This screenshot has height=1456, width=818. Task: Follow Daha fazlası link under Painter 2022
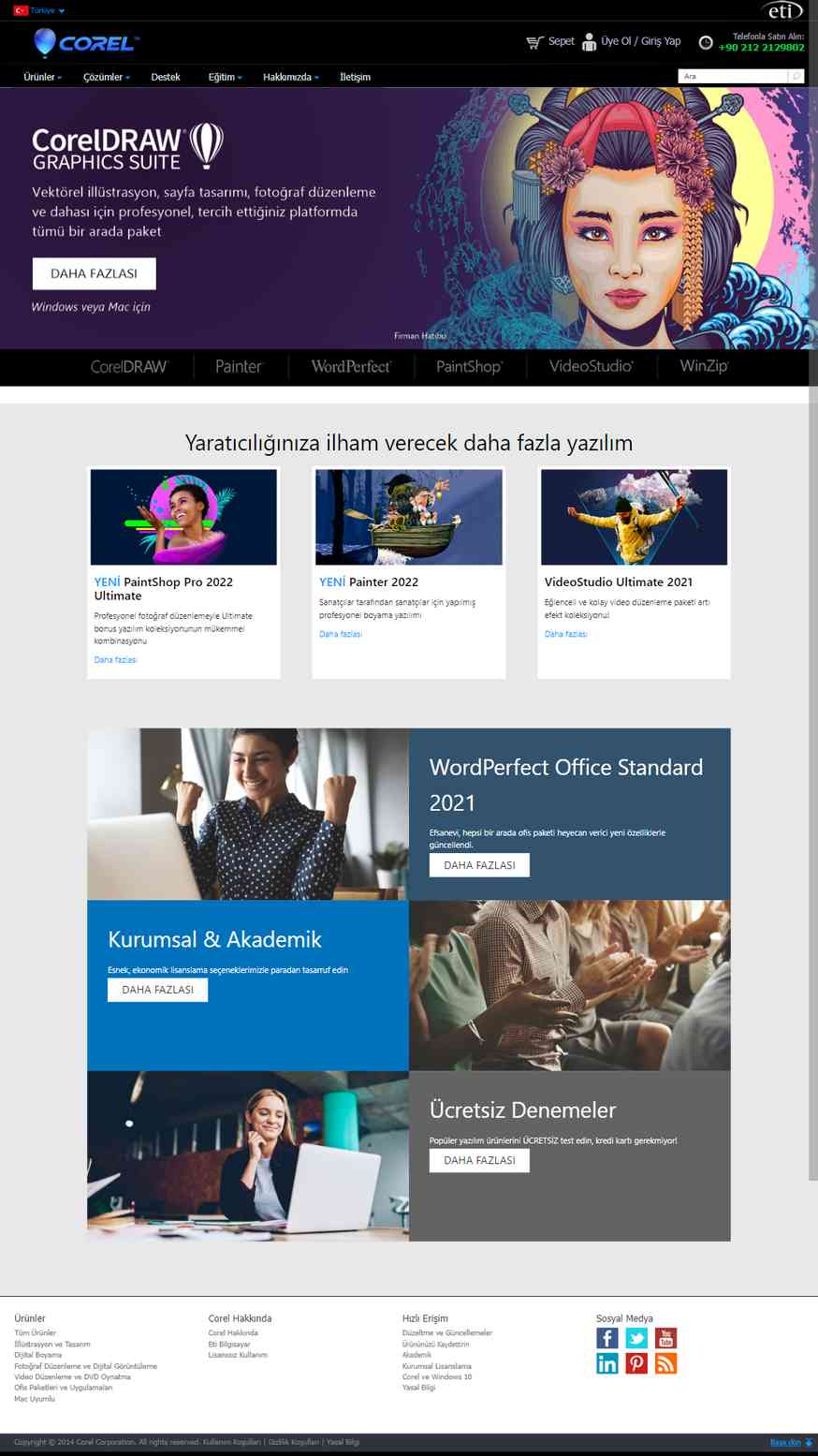click(340, 634)
